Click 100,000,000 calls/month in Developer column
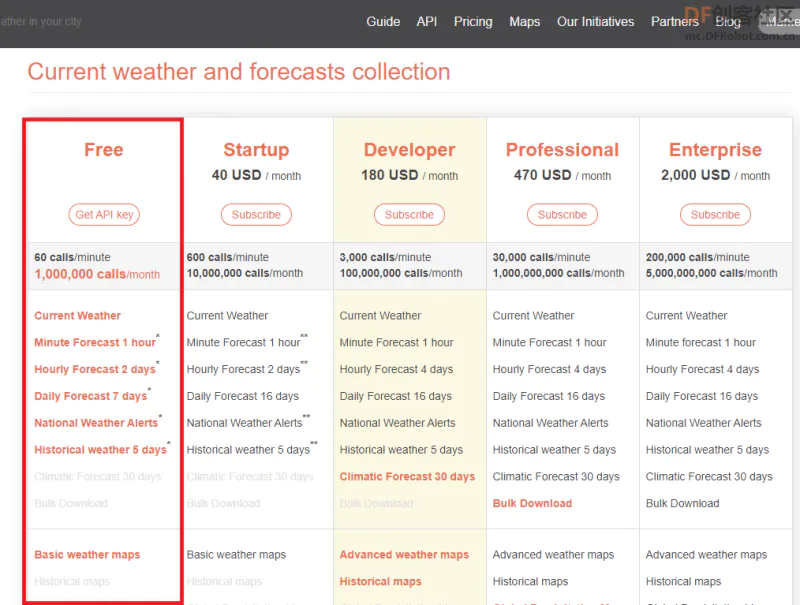The width and height of the screenshot is (800, 605). pyautogui.click(x=401, y=273)
